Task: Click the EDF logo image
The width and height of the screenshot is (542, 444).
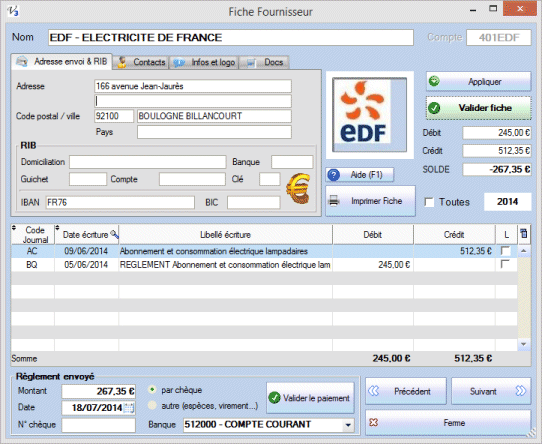Action: (370, 115)
